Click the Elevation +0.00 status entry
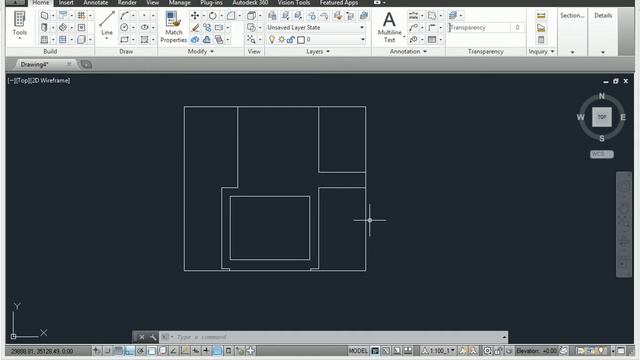The width and height of the screenshot is (640, 360). [536, 351]
